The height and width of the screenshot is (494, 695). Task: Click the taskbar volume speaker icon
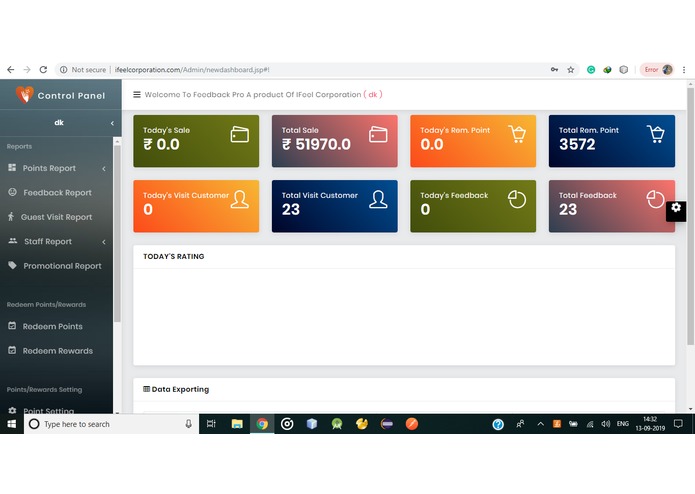pos(606,424)
